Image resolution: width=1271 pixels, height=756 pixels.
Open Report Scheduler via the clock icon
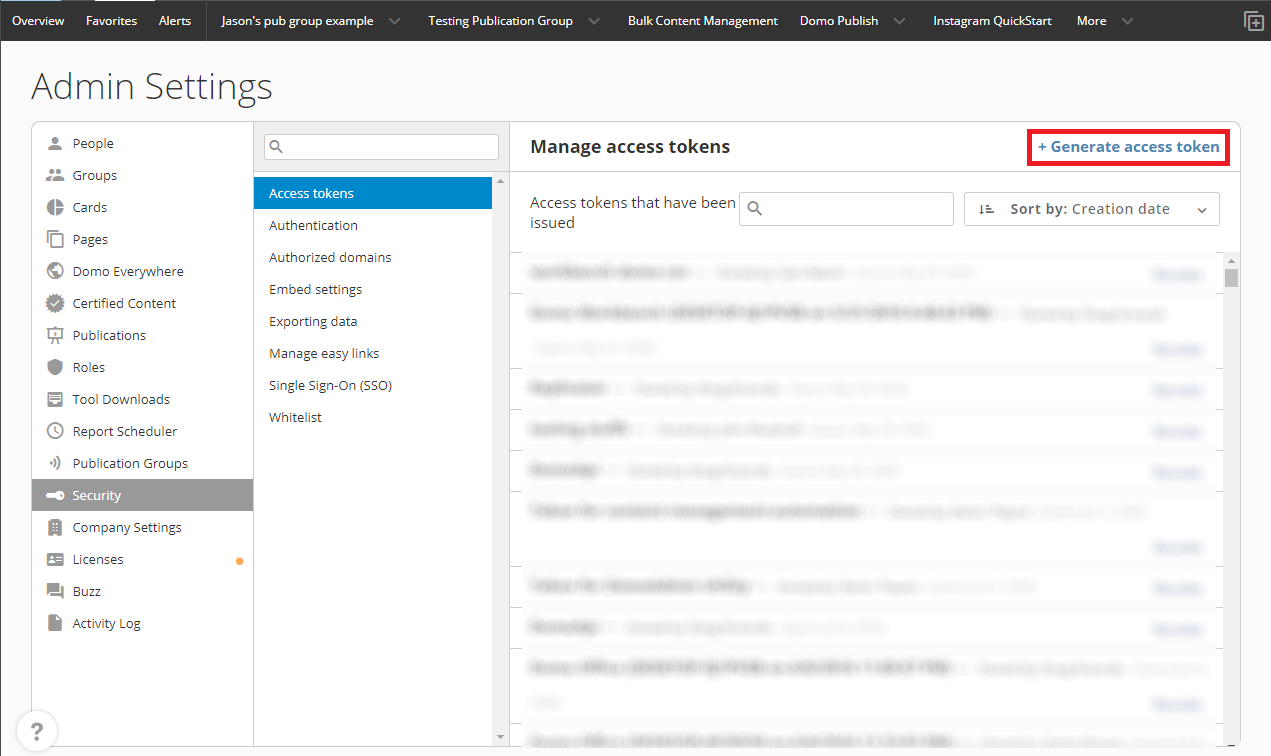tap(56, 431)
